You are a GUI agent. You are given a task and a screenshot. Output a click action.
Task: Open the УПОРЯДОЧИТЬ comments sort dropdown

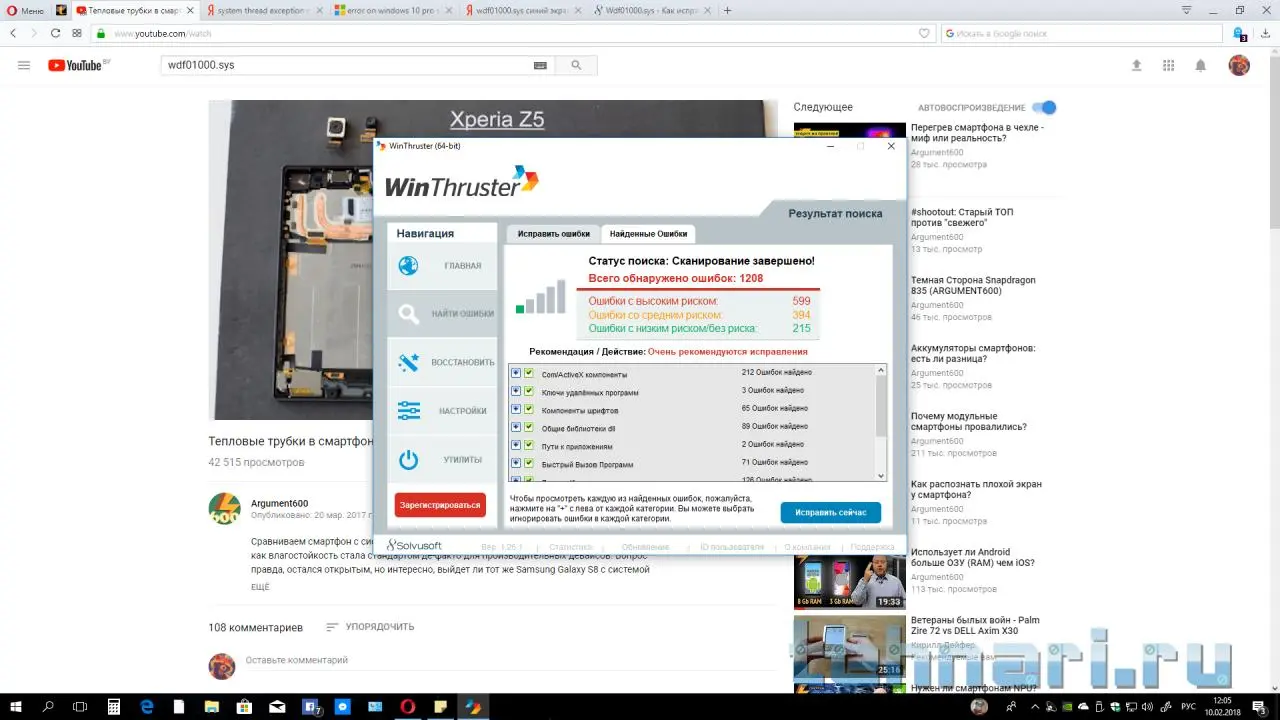[369, 627]
